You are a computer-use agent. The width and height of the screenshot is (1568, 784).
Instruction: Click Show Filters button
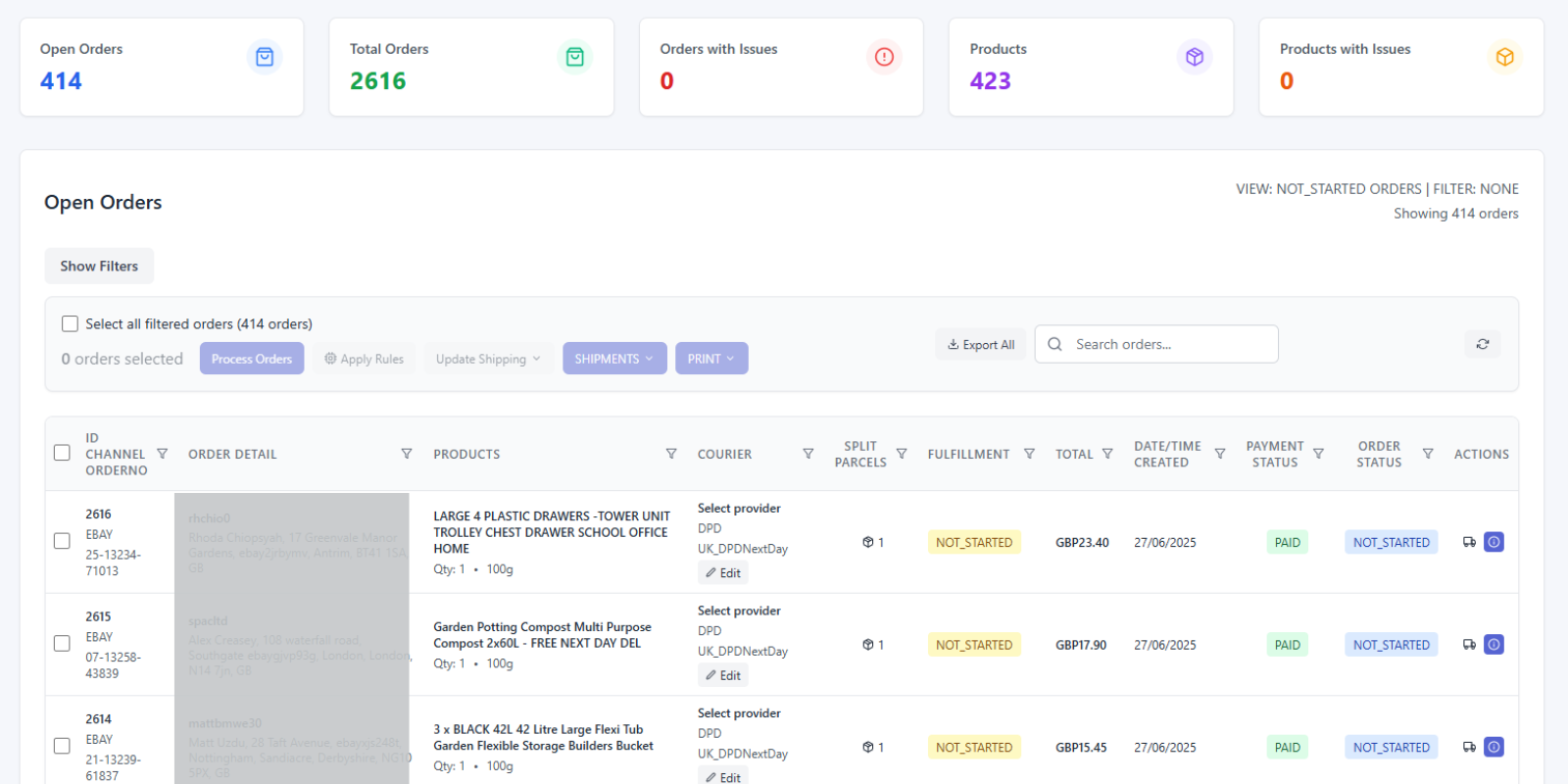pyautogui.click(x=99, y=266)
